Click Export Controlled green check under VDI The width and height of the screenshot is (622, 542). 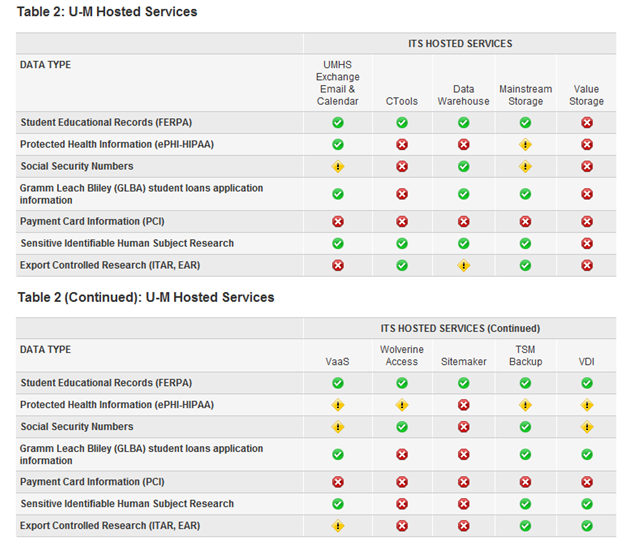click(586, 525)
